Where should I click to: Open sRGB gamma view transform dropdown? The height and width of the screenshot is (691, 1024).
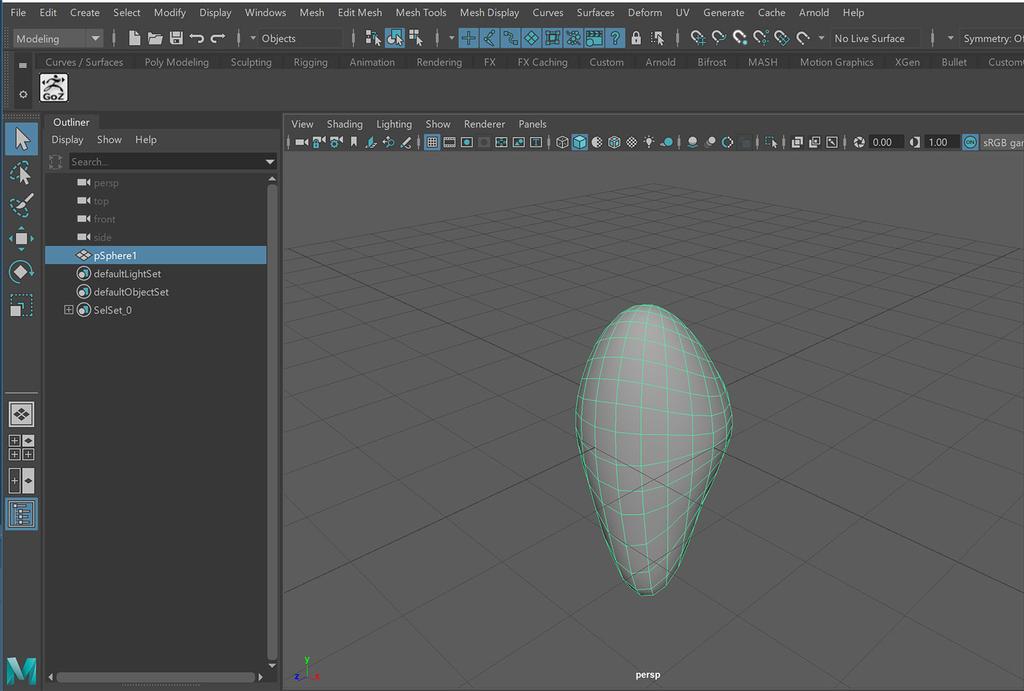[1002, 142]
